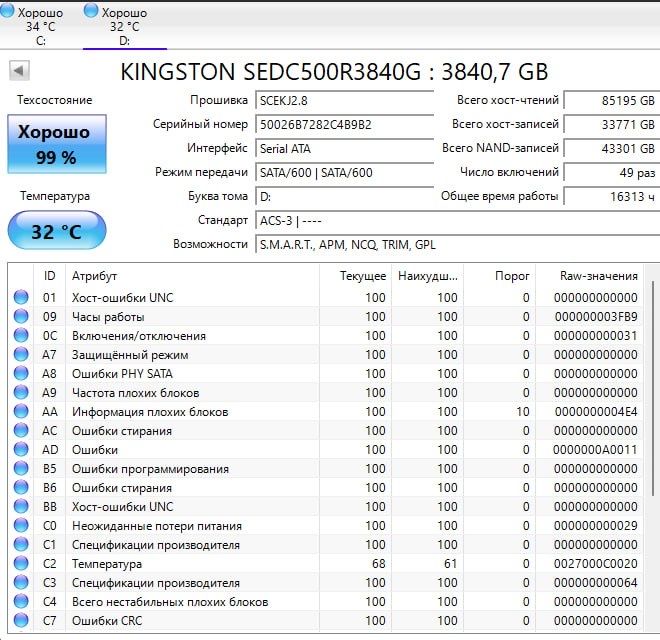Click raw value 000000003FB9
This screenshot has width=660, height=640.
[x=596, y=317]
